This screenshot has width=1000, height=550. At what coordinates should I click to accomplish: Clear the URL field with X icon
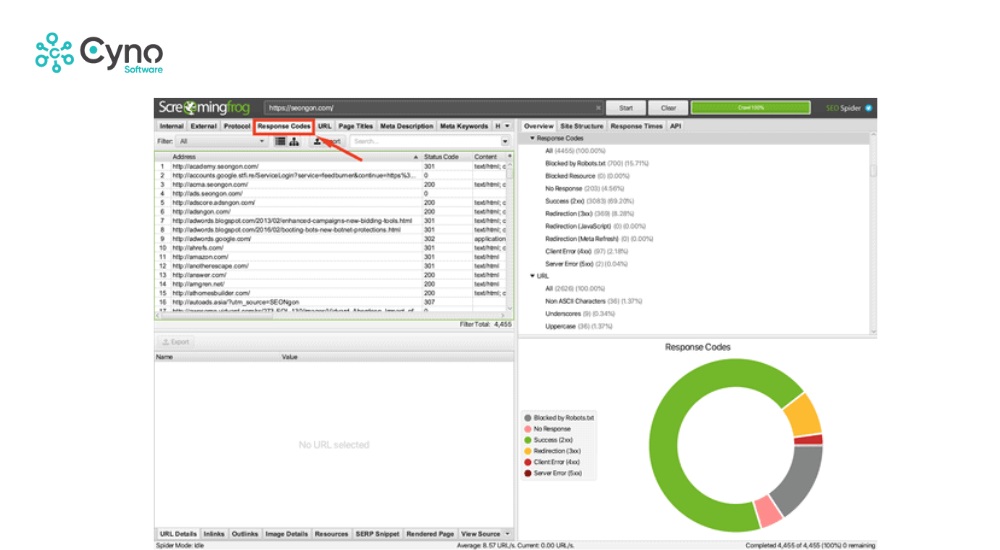pyautogui.click(x=598, y=108)
